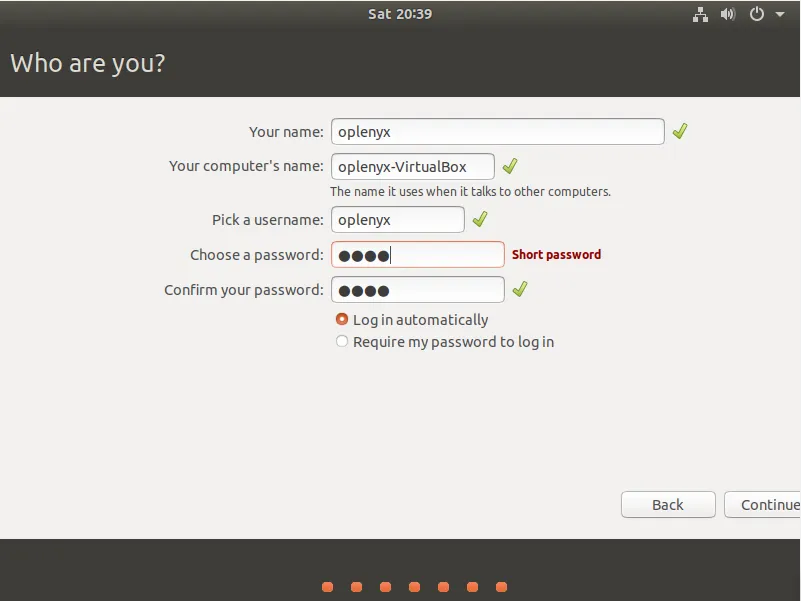Open the clock showing Sat 20:39

click(400, 14)
